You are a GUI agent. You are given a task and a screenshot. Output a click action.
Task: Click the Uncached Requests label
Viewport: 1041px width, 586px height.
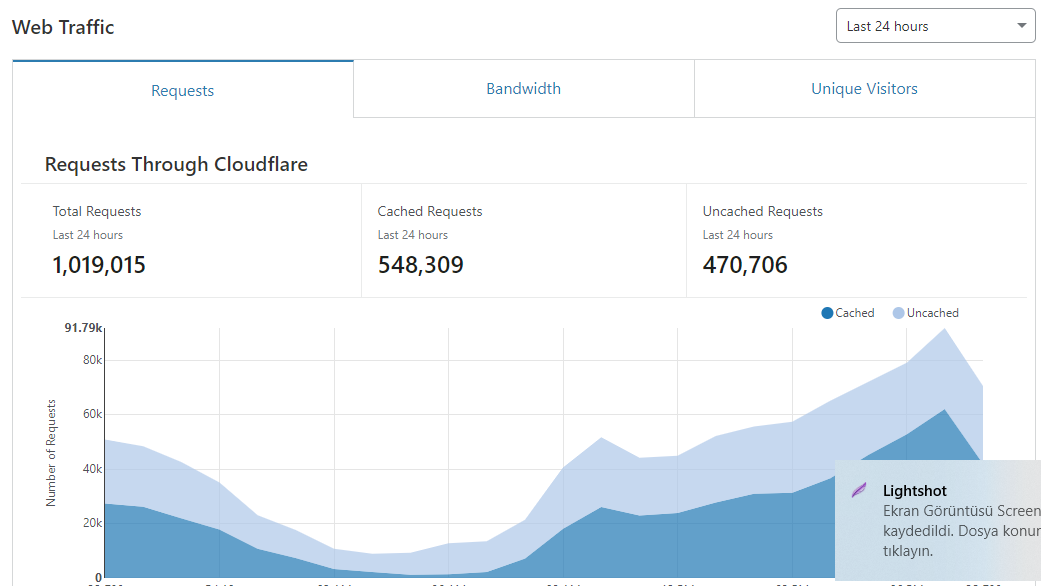coord(763,211)
